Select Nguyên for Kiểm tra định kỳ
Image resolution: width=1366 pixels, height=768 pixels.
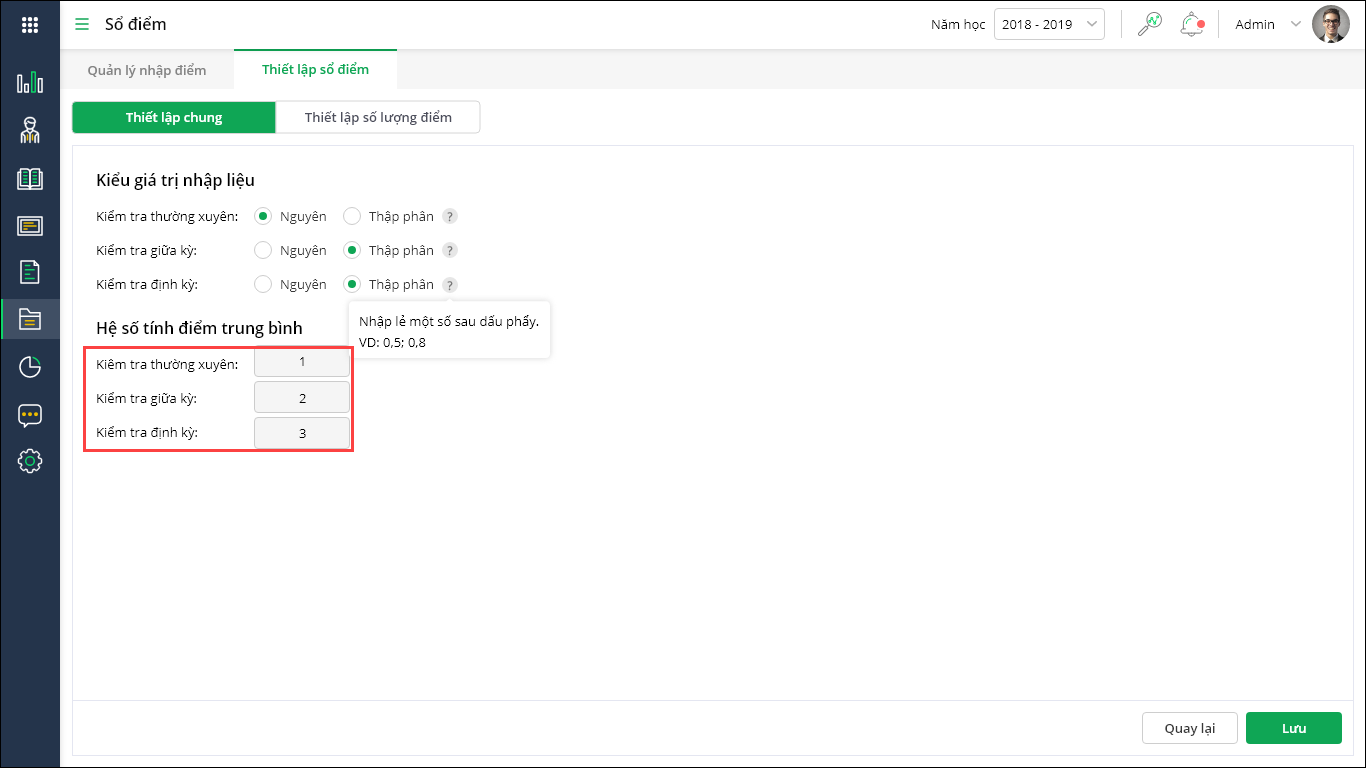pyautogui.click(x=264, y=284)
